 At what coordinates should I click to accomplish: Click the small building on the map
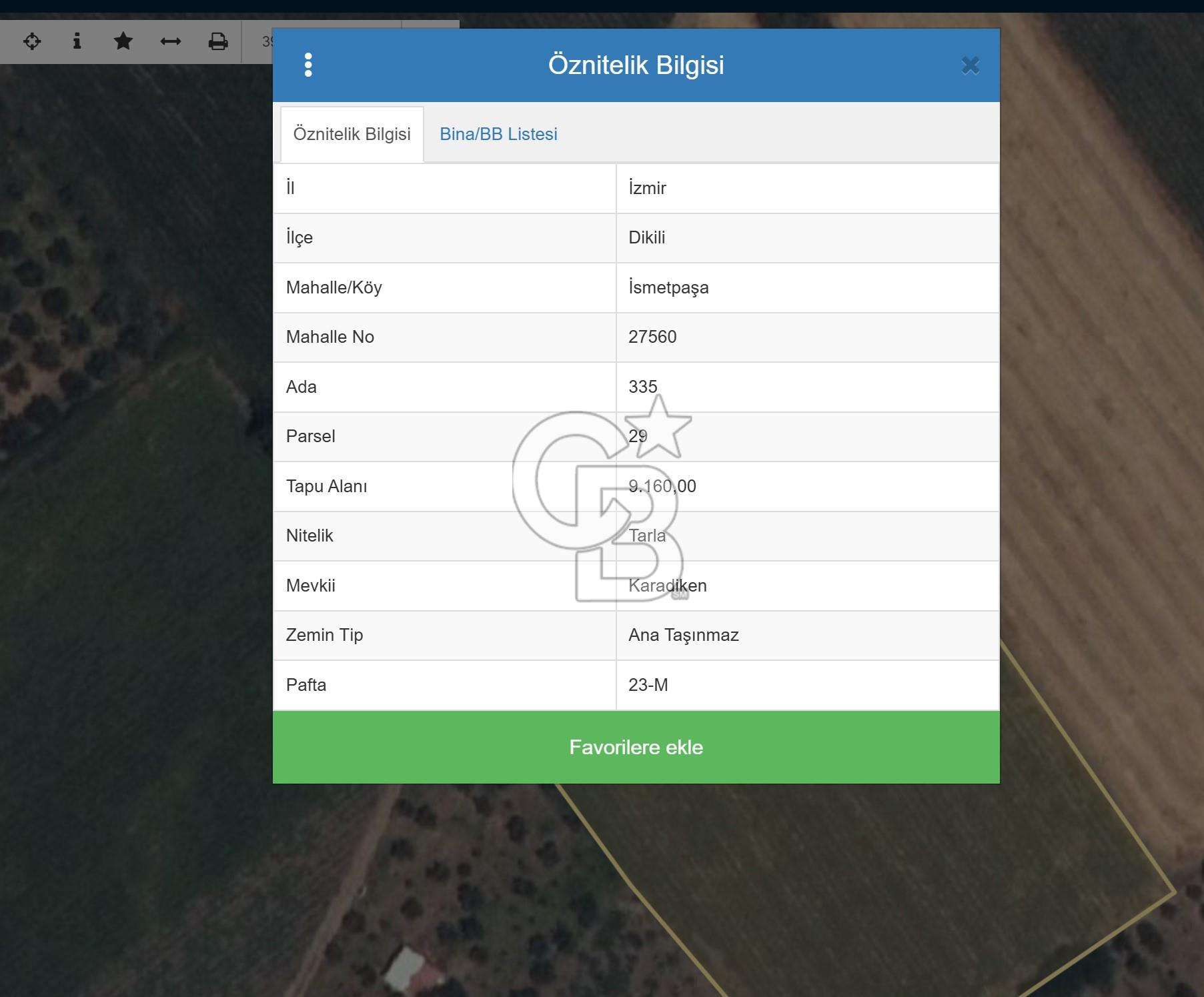pos(406,968)
